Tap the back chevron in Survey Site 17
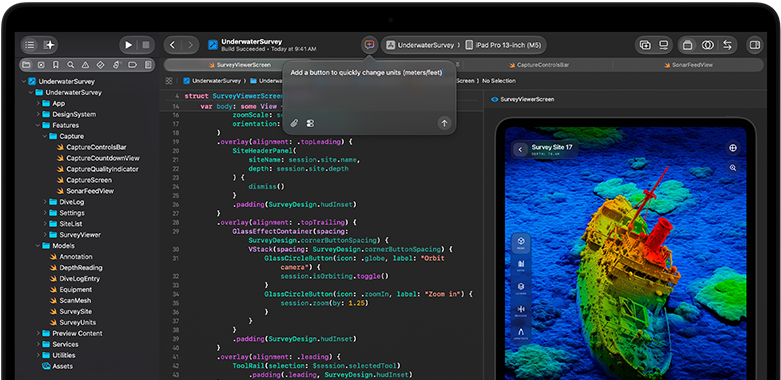This screenshot has height=380, width=781. pyautogui.click(x=521, y=149)
